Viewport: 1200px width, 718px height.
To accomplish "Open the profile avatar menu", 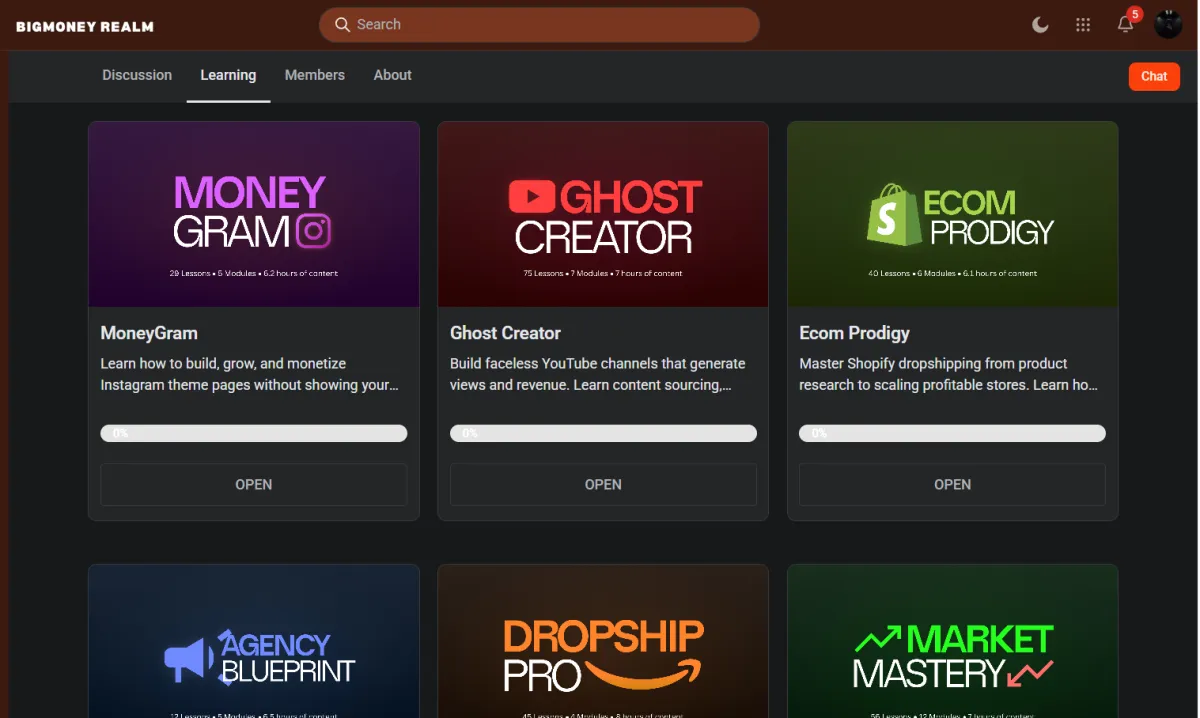I will (x=1168, y=24).
